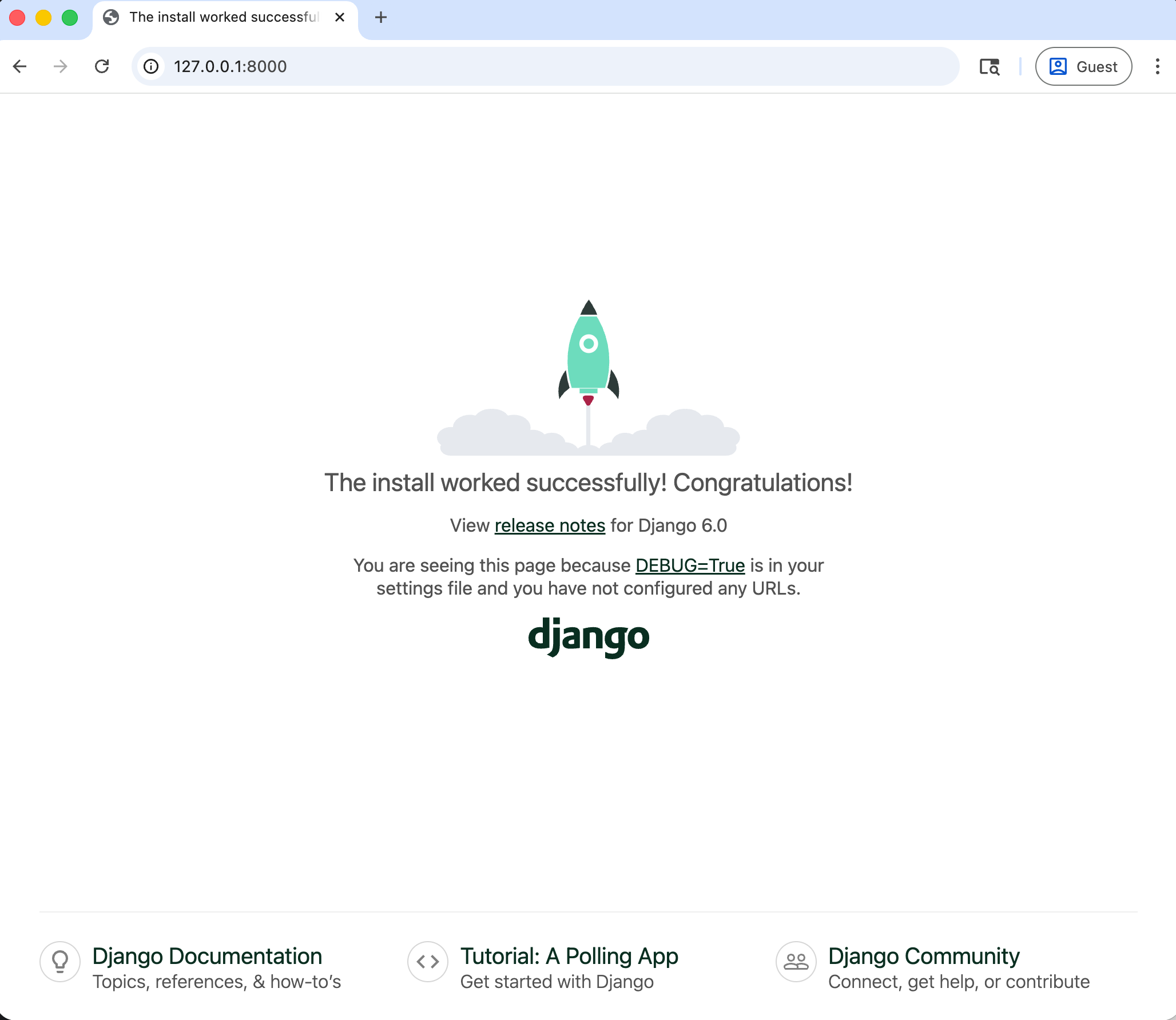Click inside the address bar showing 127.0.0.1:8000
The width and height of the screenshot is (1176, 1020).
[230, 66]
